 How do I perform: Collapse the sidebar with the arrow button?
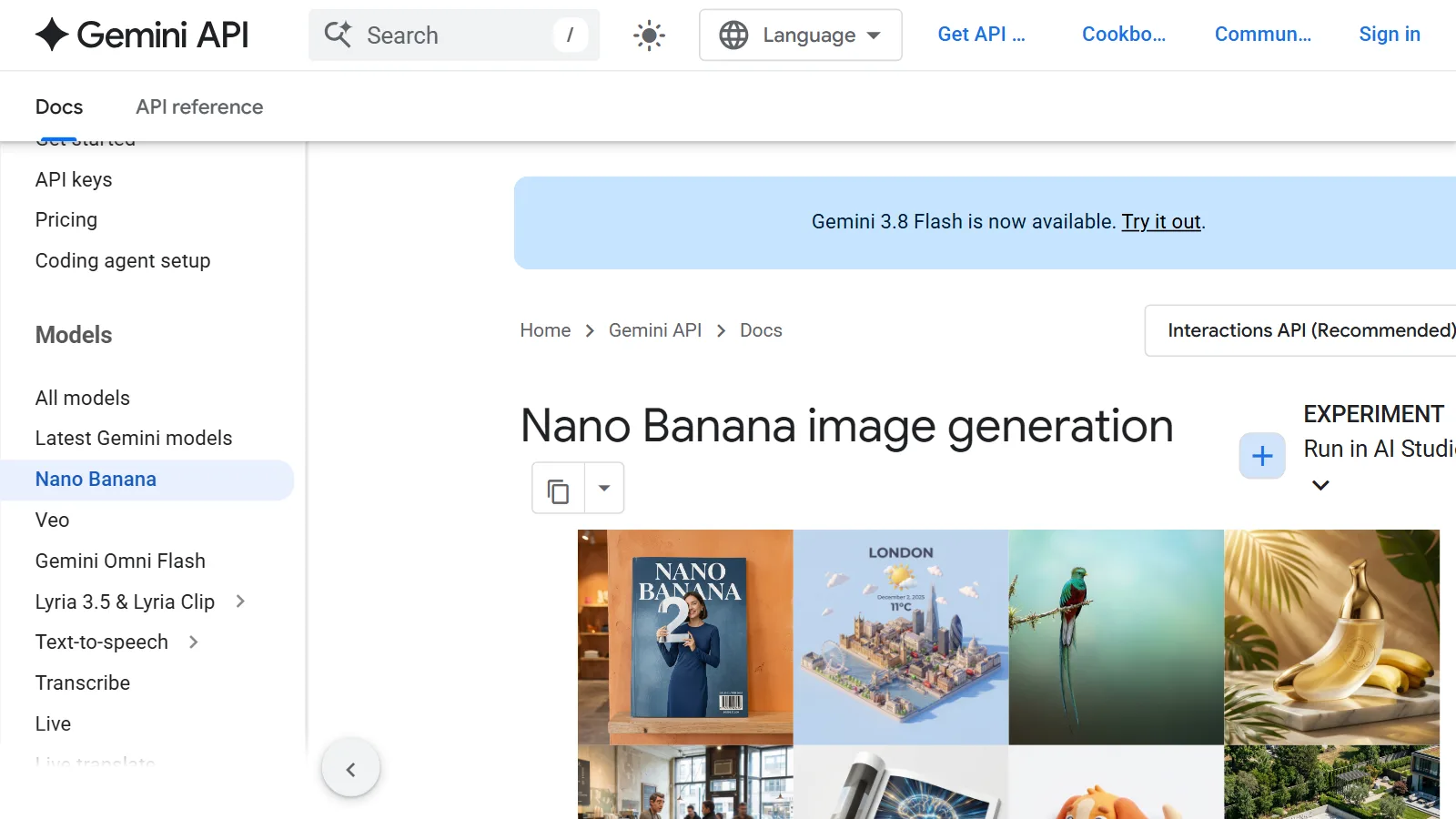350,769
